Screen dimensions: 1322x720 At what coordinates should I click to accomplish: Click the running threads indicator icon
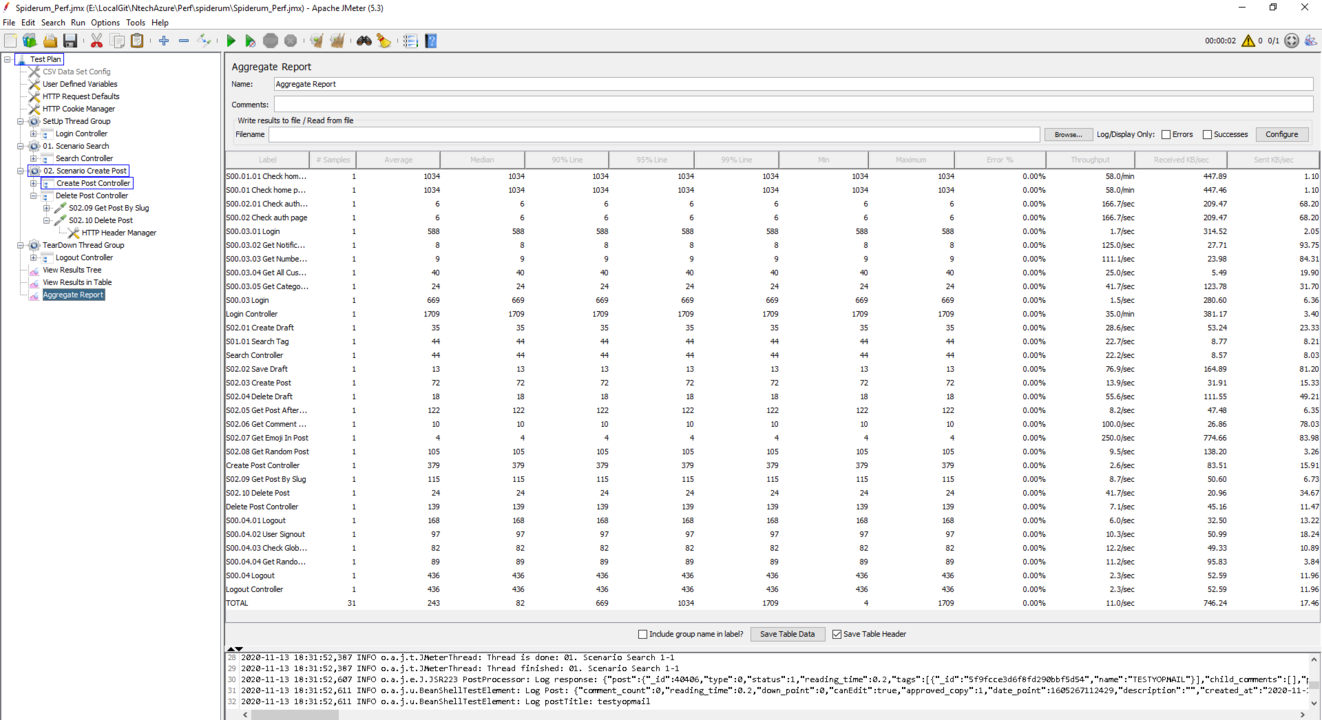pos(1292,41)
